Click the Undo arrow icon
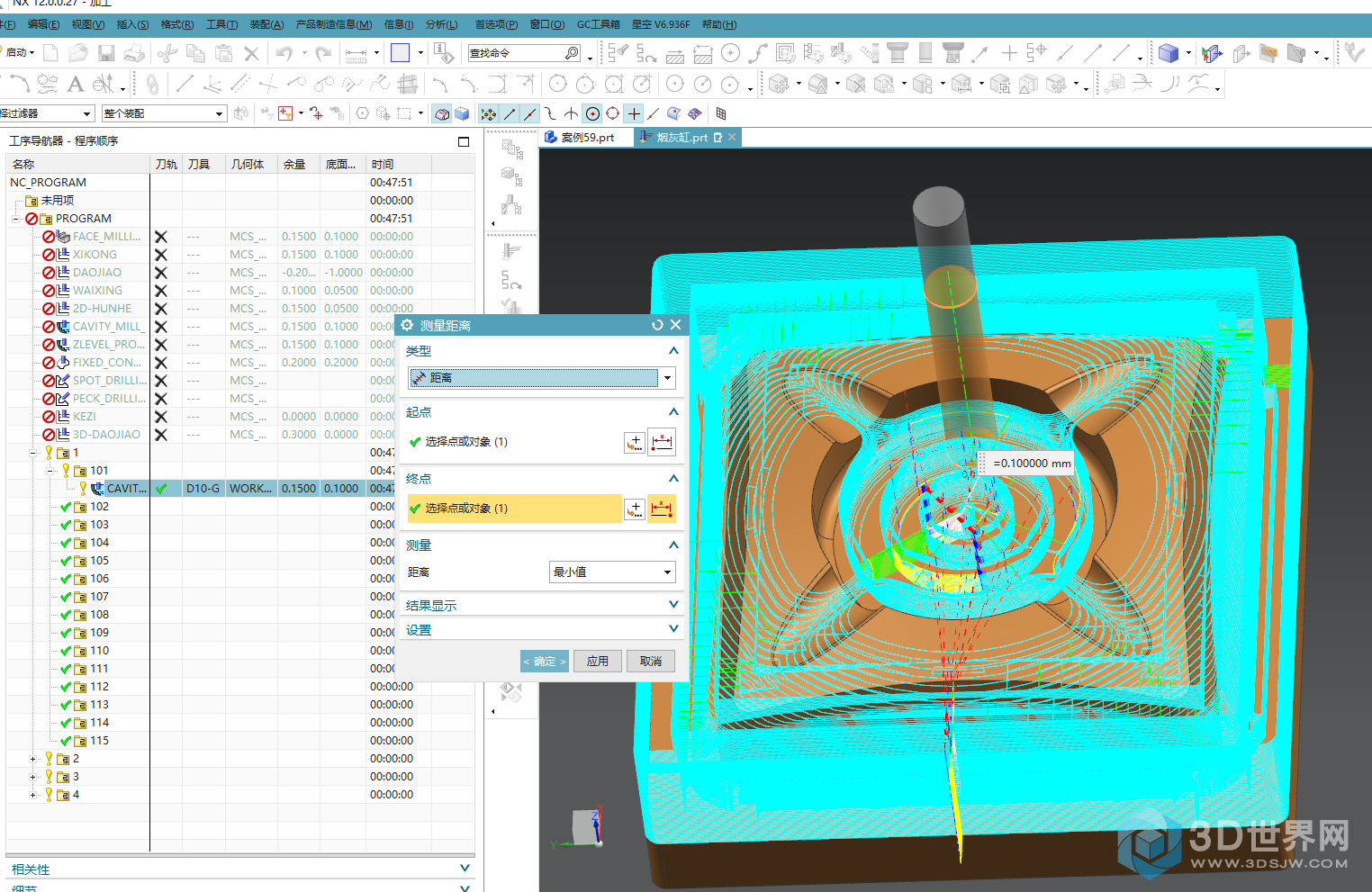 284,53
